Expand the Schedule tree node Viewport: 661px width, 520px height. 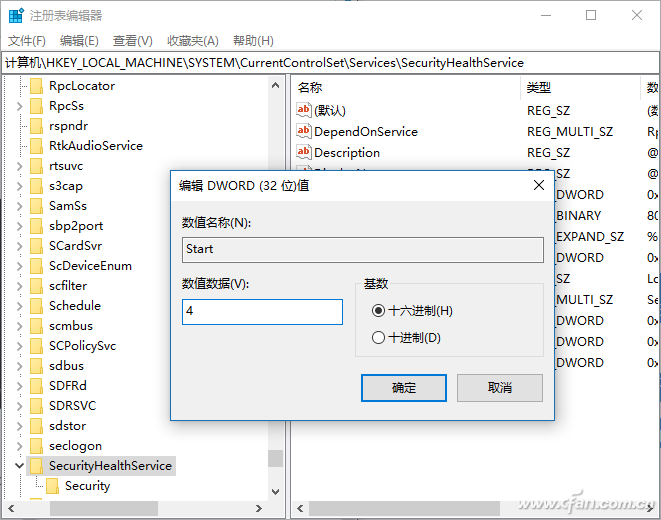point(19,306)
